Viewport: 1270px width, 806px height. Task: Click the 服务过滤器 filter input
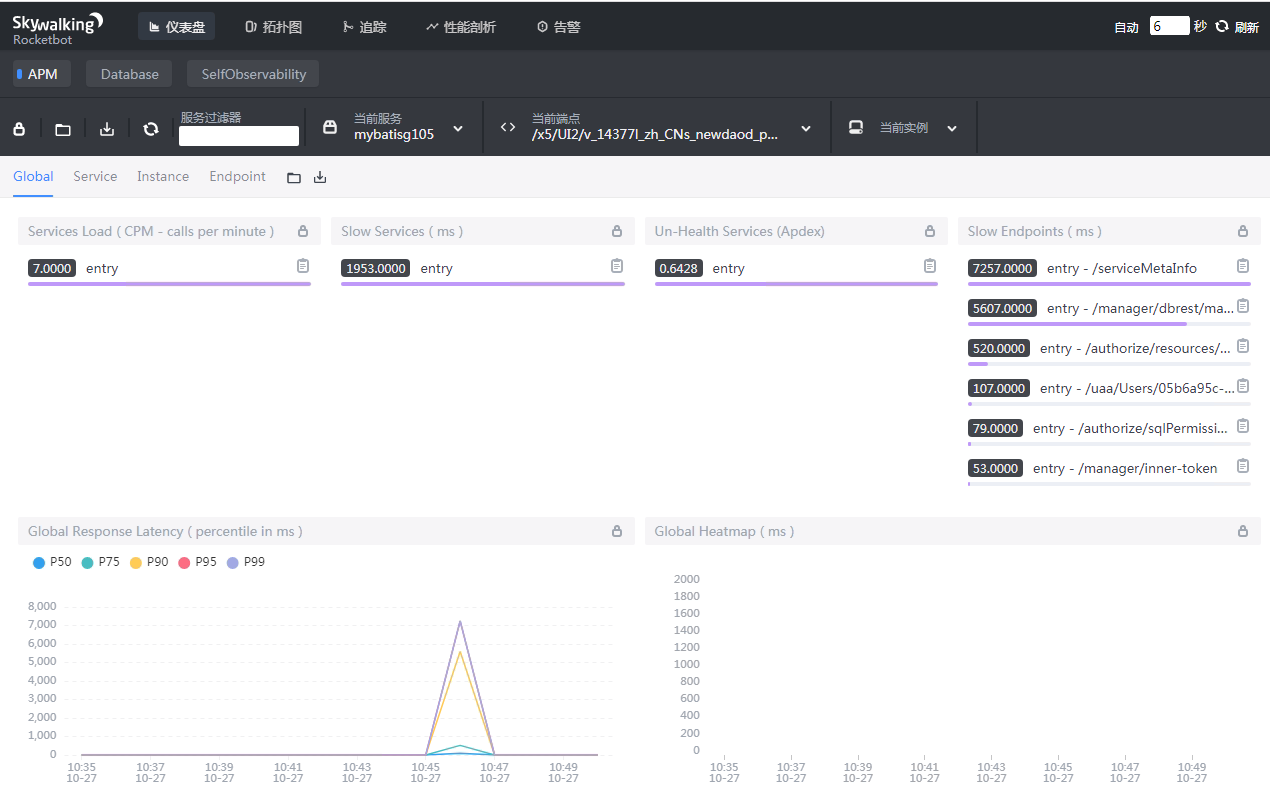[x=239, y=136]
